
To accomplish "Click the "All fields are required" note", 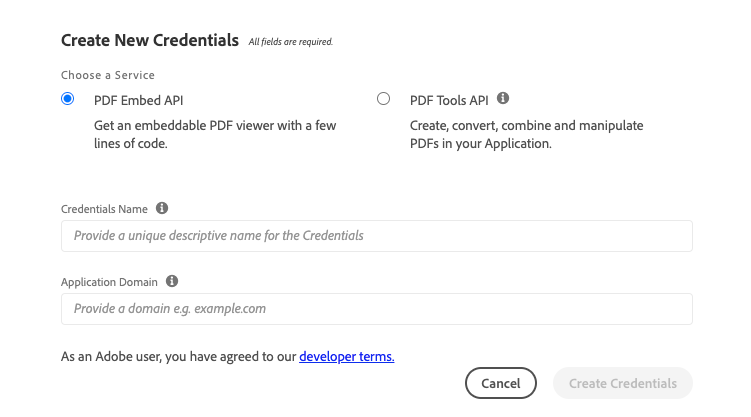I will 290,42.
